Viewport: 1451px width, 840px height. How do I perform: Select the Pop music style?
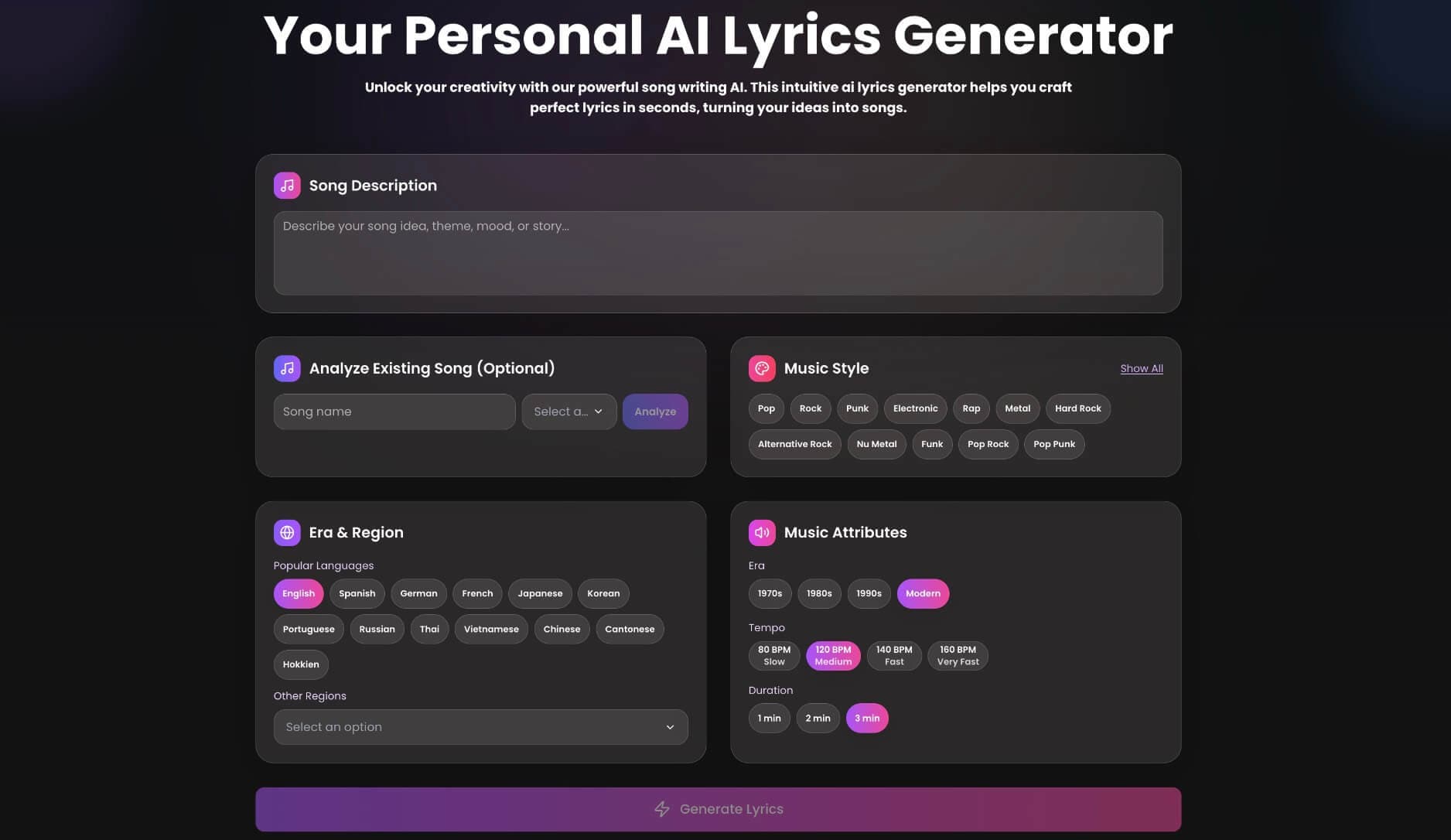(766, 408)
